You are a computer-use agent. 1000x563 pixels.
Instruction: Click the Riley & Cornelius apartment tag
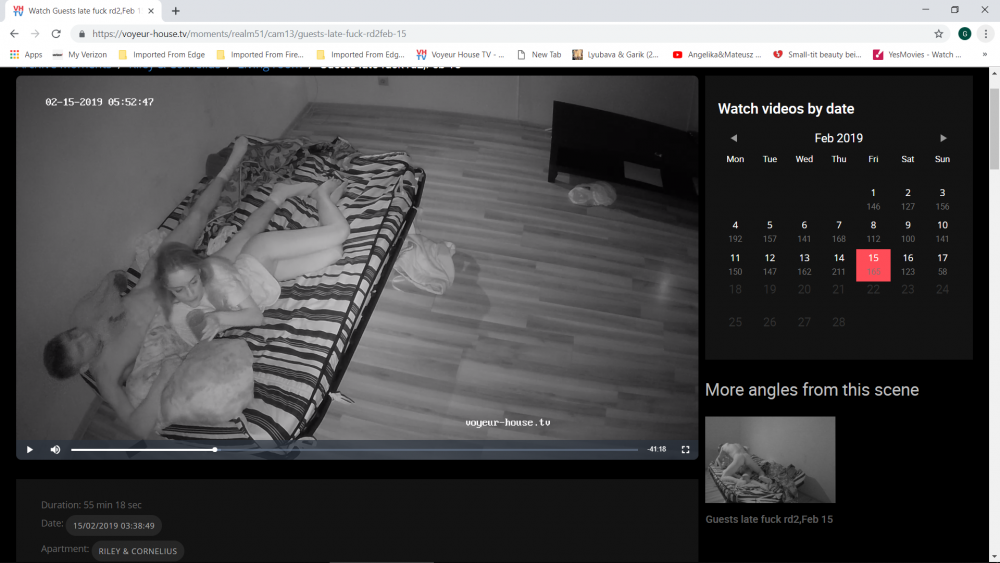pyautogui.click(x=138, y=551)
